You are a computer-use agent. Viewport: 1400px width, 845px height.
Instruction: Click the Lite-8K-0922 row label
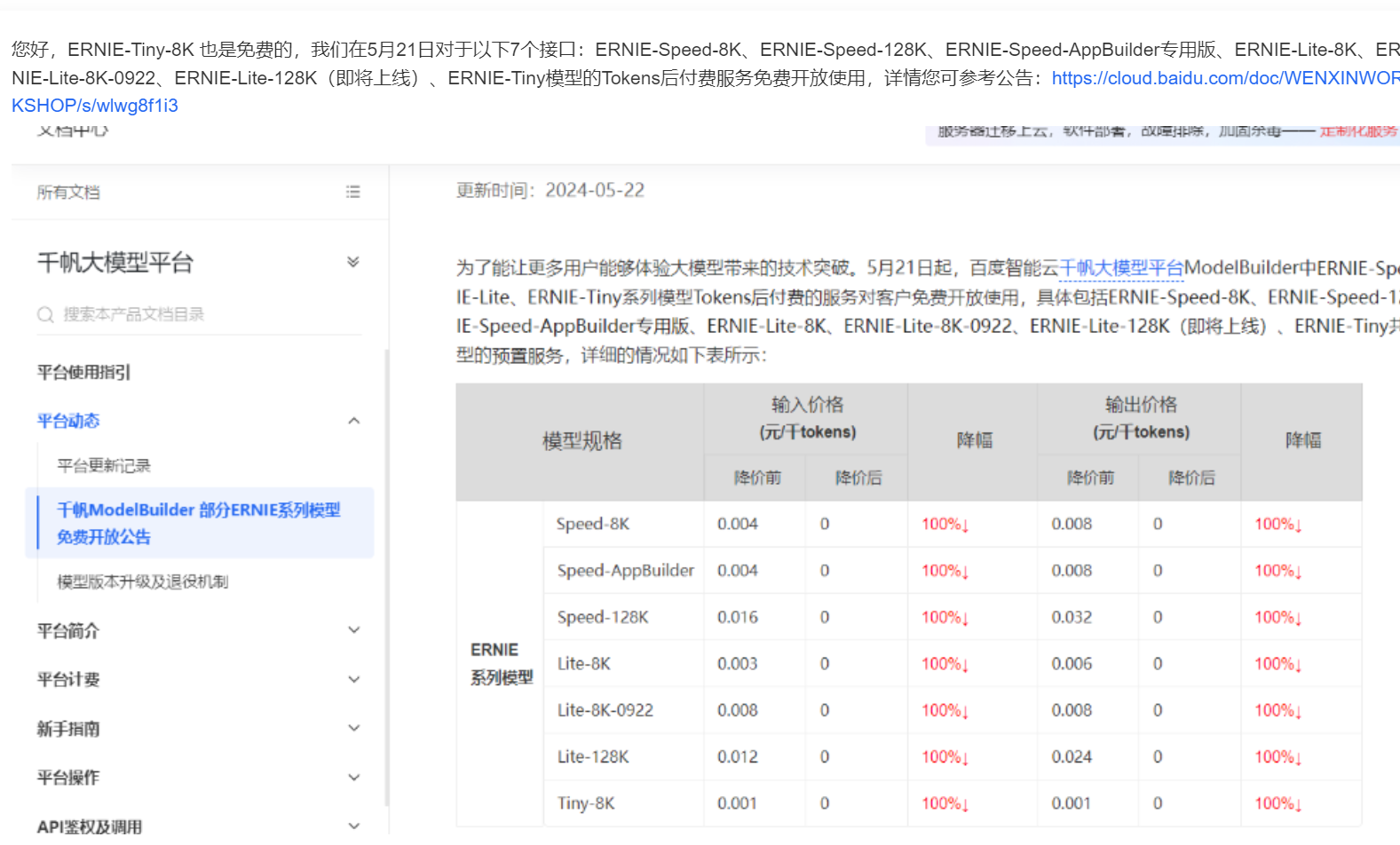[x=605, y=710]
